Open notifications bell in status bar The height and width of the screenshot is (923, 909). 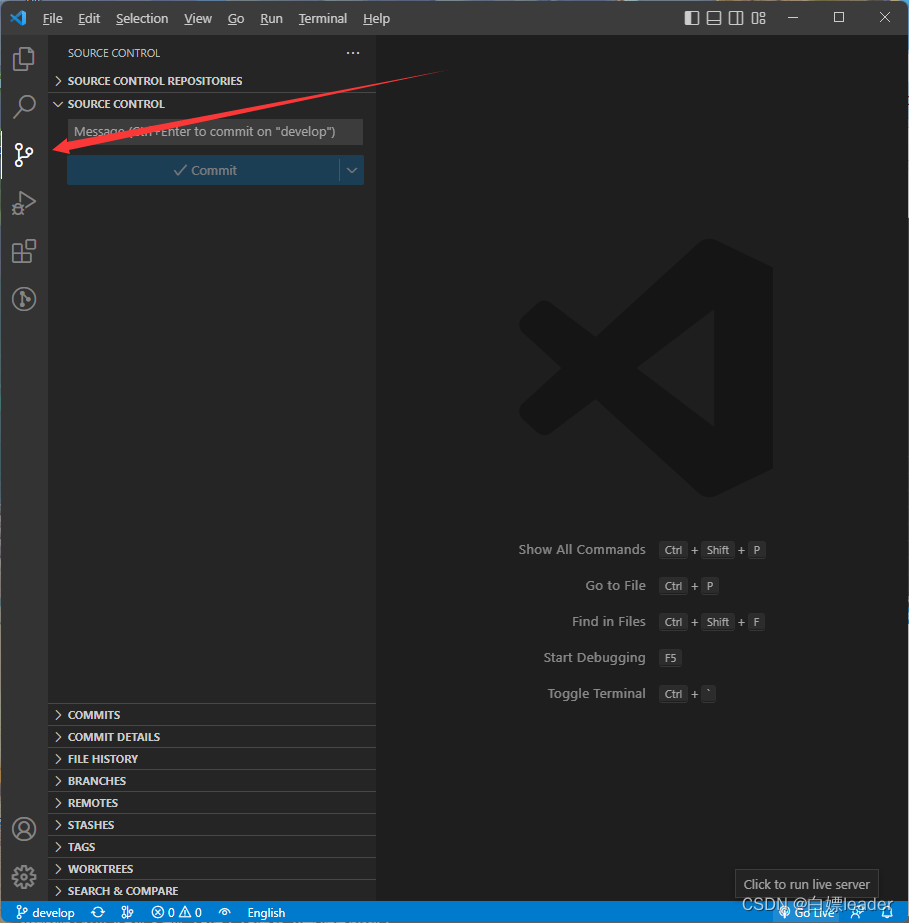[x=887, y=912]
